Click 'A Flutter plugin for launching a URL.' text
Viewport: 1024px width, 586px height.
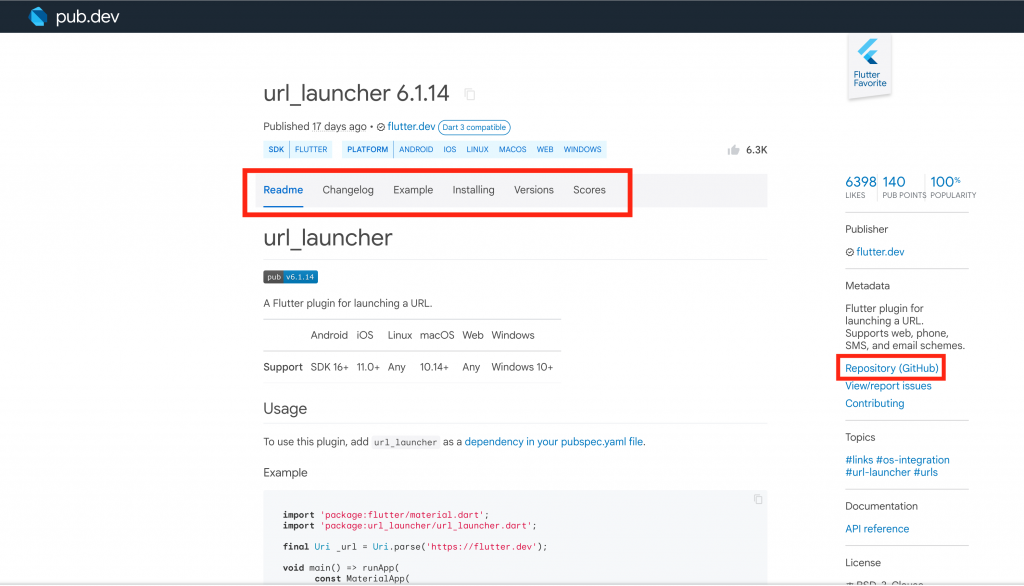click(347, 303)
